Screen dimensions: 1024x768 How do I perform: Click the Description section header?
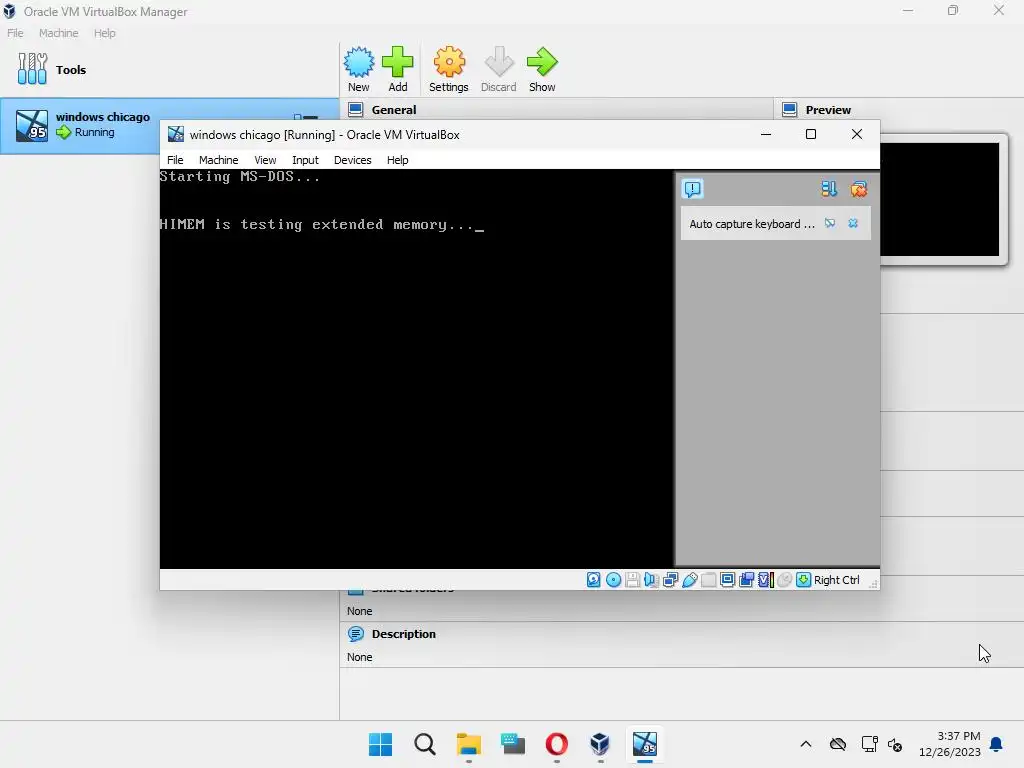click(x=404, y=634)
